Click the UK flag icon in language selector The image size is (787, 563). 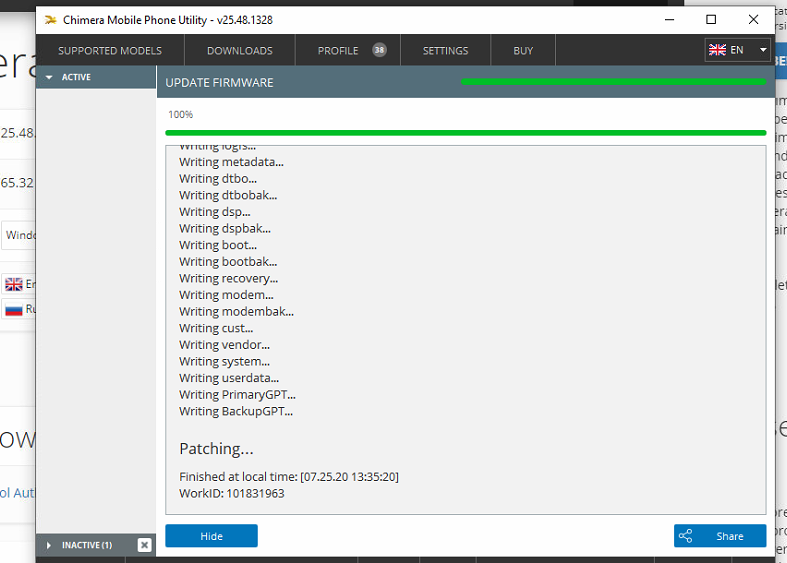point(717,50)
